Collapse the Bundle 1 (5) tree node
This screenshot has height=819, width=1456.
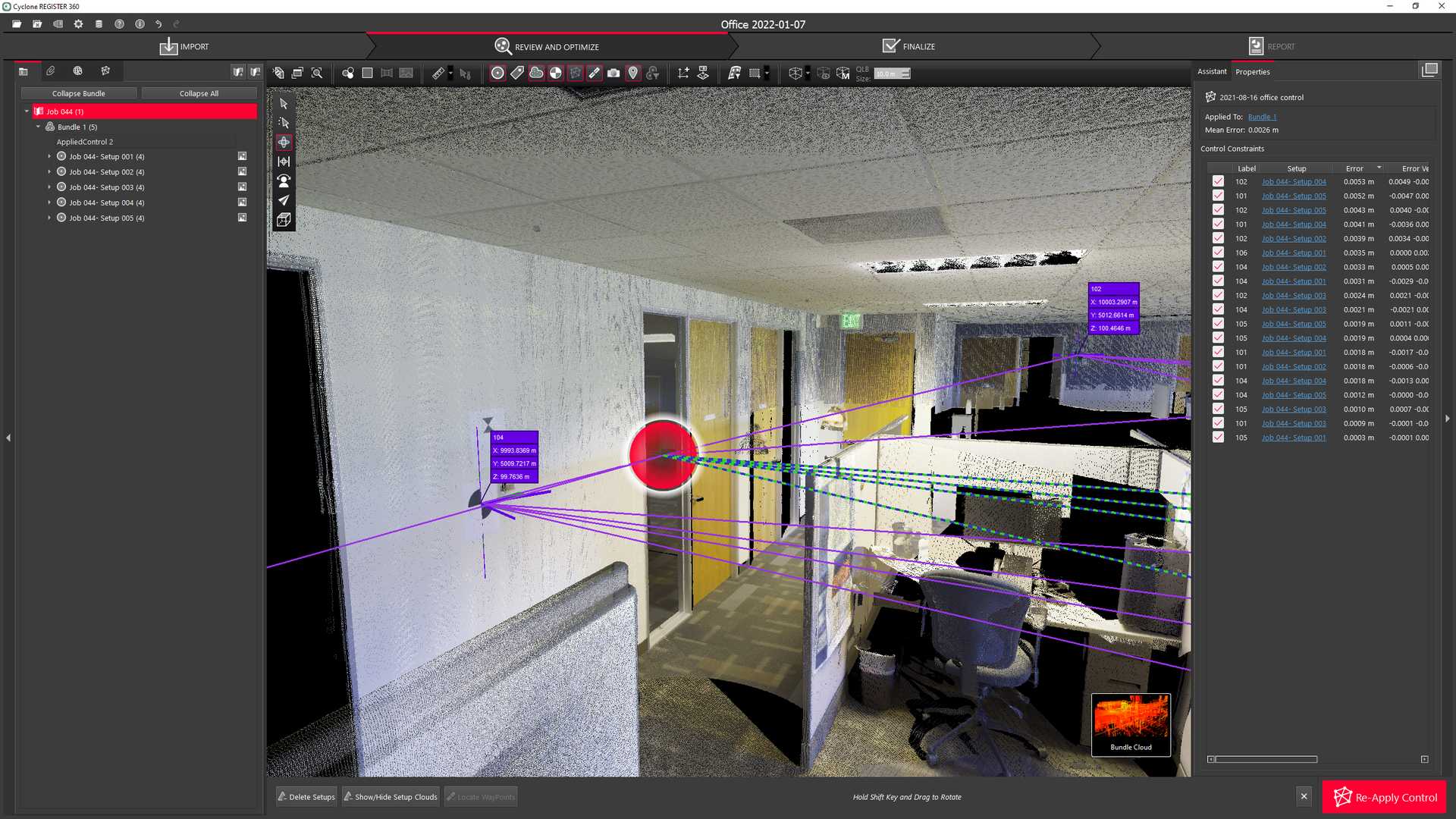pyautogui.click(x=38, y=127)
